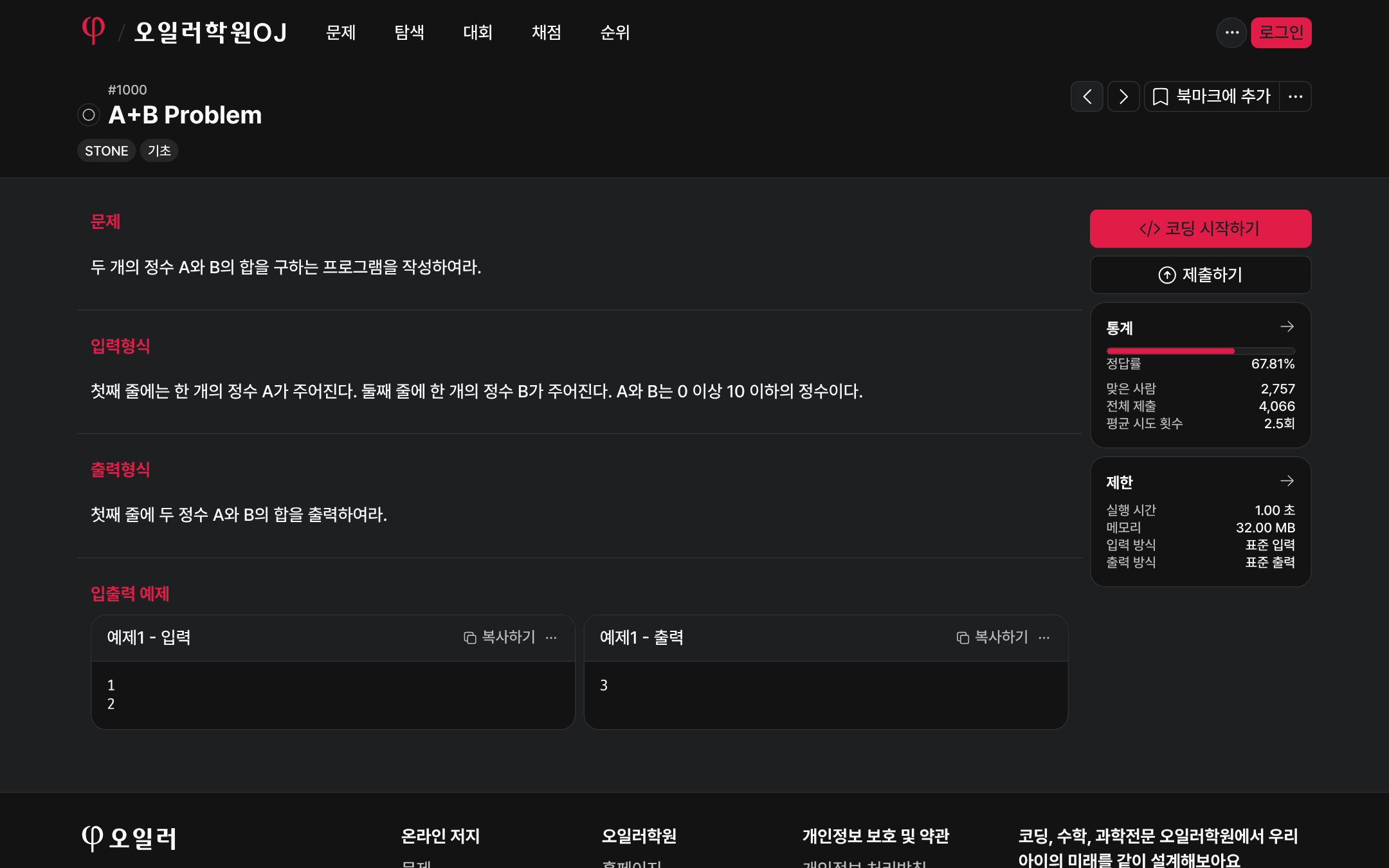Click the 2,757 solved count
1389x868 pixels.
pos(1277,389)
